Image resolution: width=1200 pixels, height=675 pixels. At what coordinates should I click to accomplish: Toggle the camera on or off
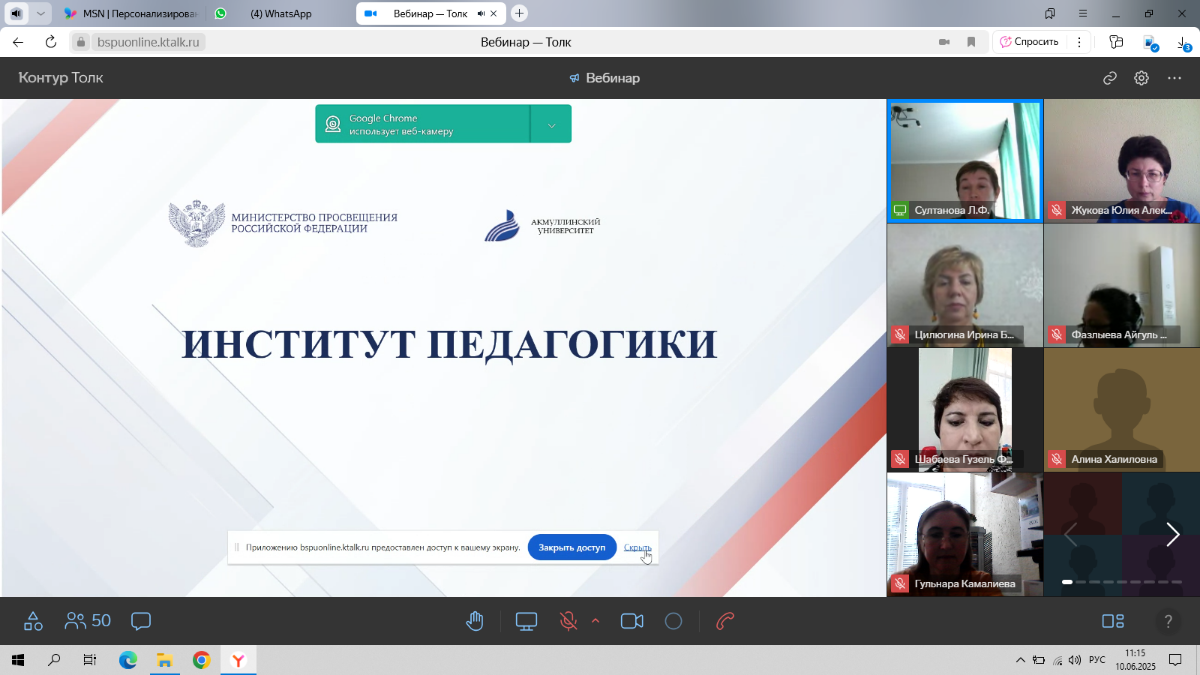(x=632, y=621)
